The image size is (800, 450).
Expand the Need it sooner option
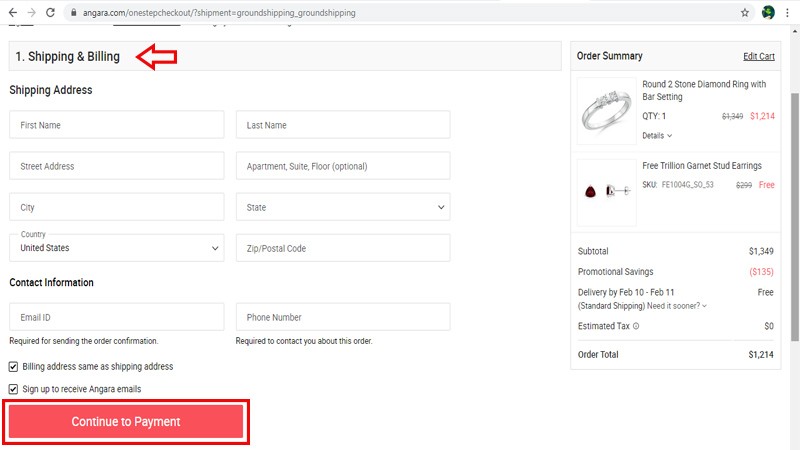click(x=676, y=305)
